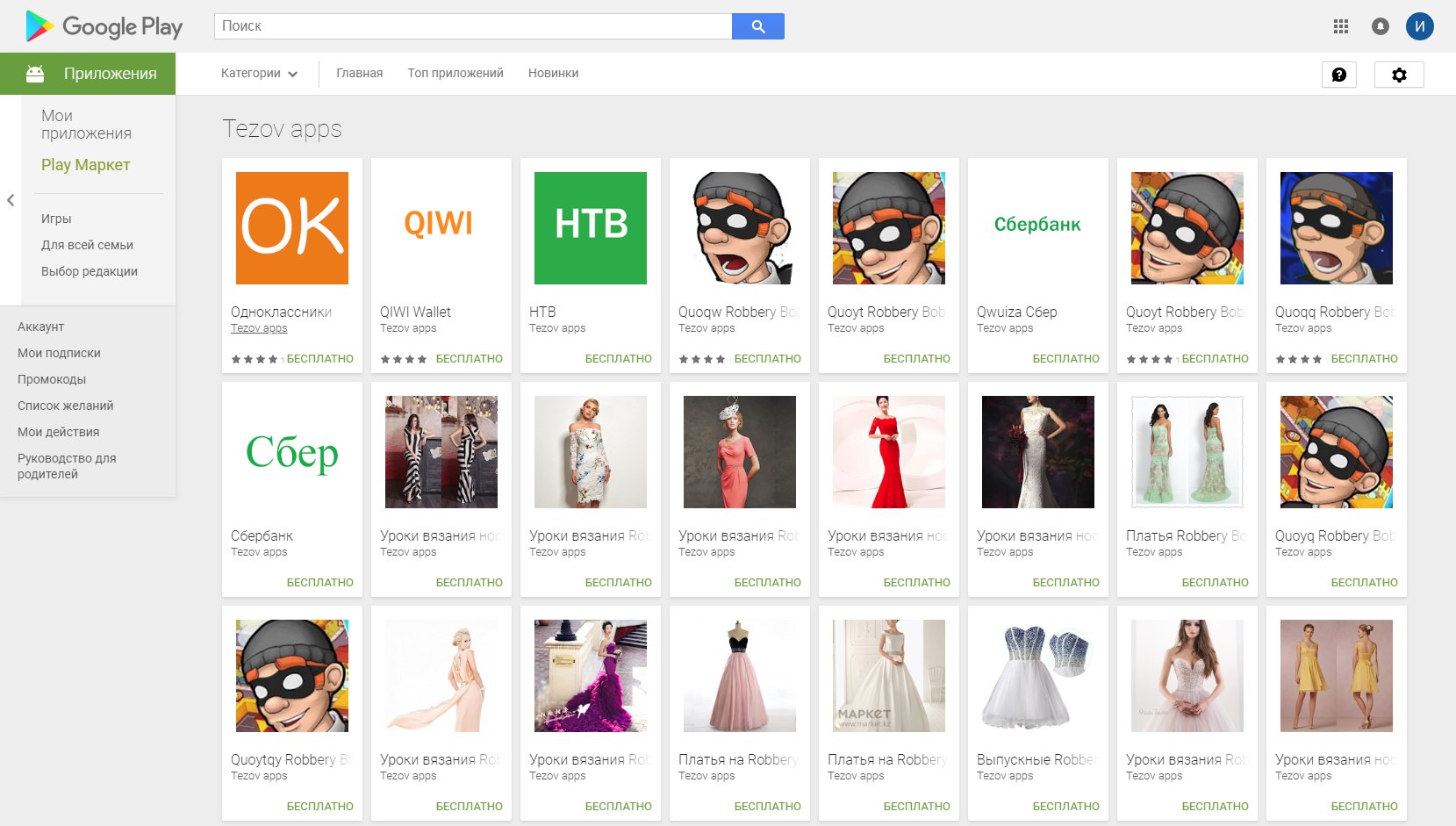Open the Quoqw Robbery Bob app icon
Viewport: 1456px width, 826px height.
pyautogui.click(x=740, y=228)
